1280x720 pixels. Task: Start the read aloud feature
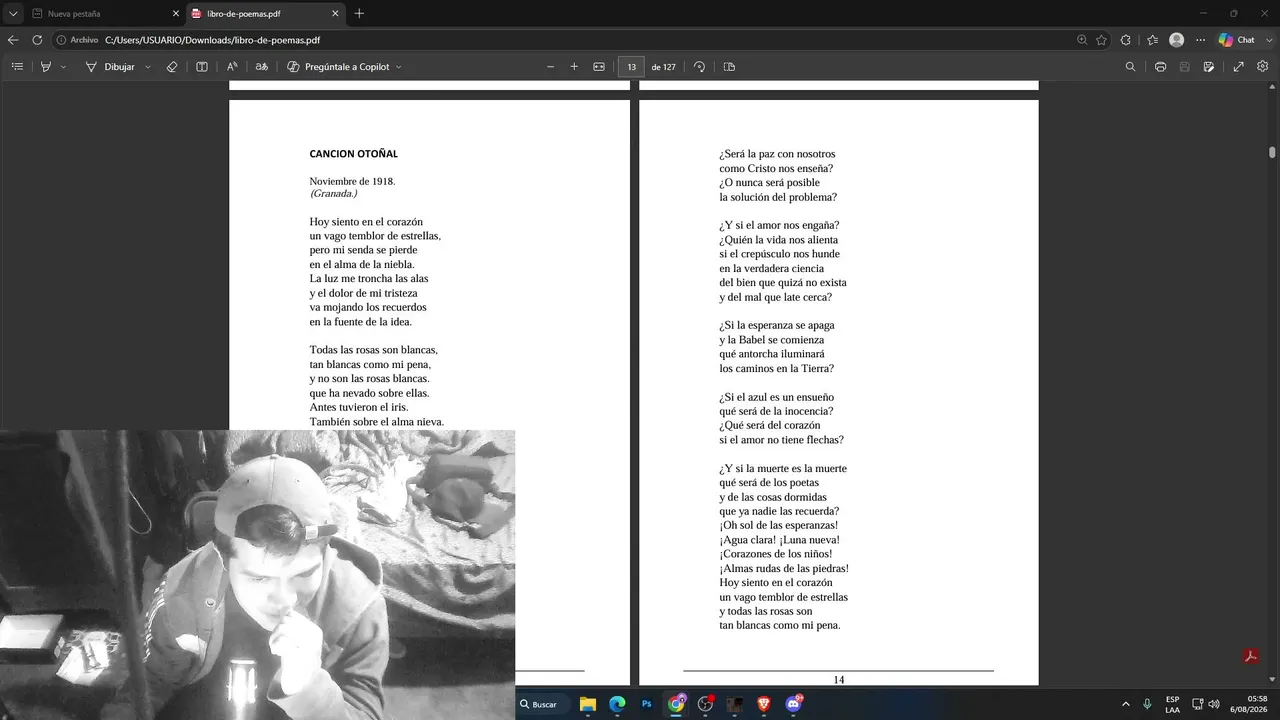click(232, 67)
